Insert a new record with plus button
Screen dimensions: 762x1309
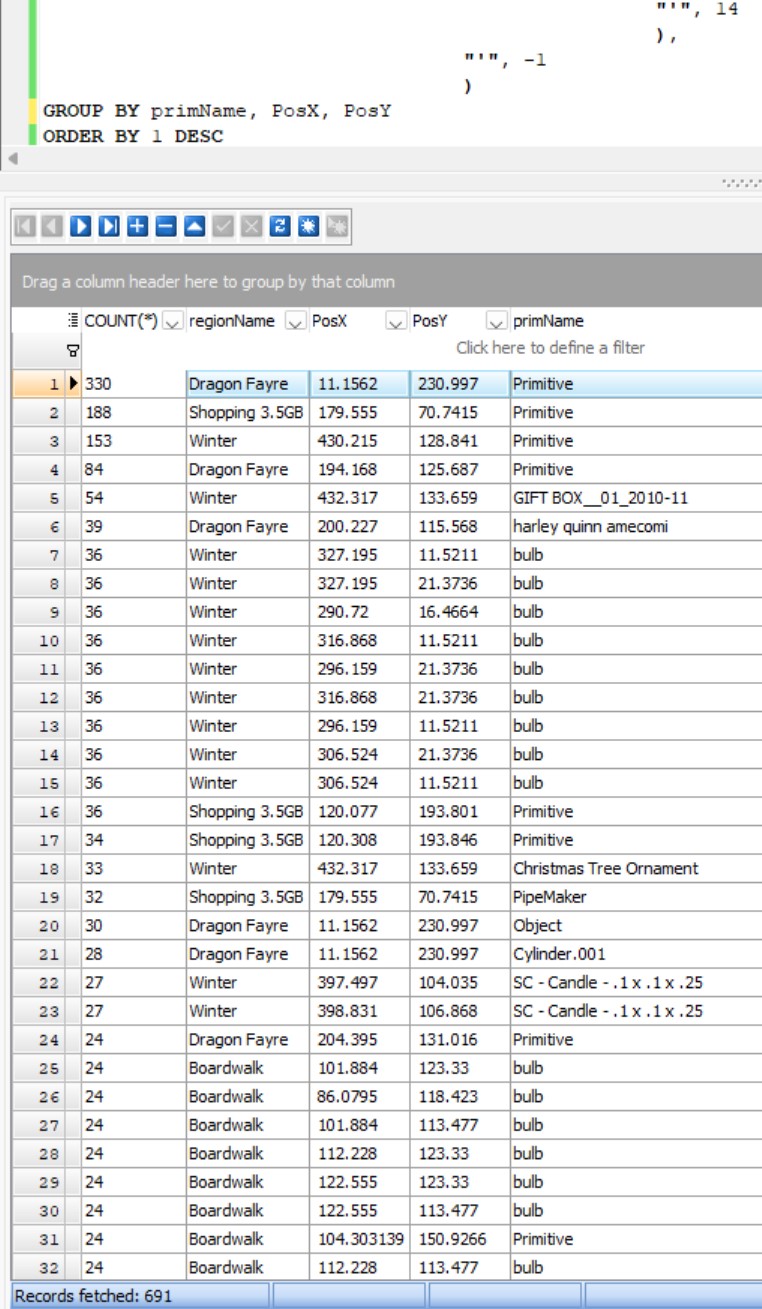(138, 226)
